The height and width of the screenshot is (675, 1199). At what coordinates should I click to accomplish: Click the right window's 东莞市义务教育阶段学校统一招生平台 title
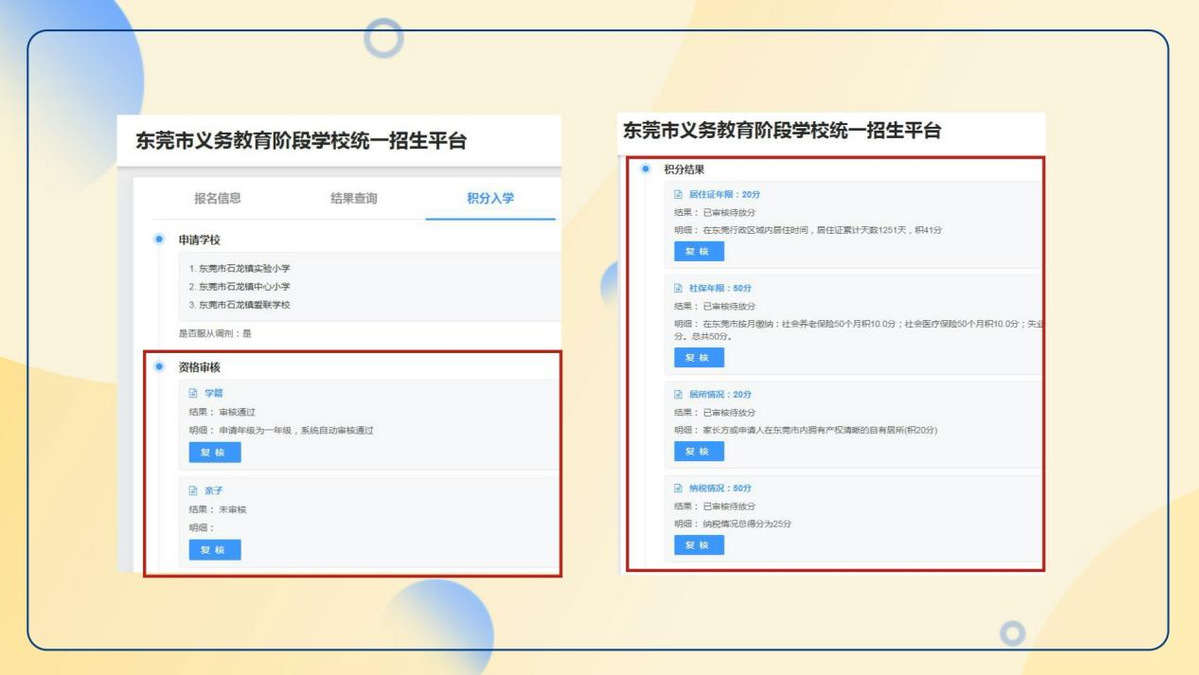click(781, 130)
